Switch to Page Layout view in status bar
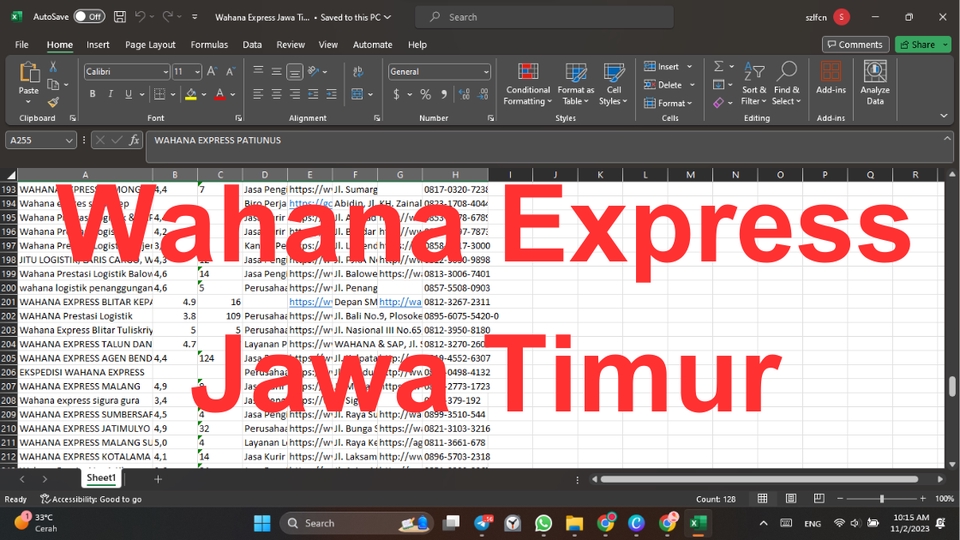Screen dimensions: 960x540 [x=791, y=499]
